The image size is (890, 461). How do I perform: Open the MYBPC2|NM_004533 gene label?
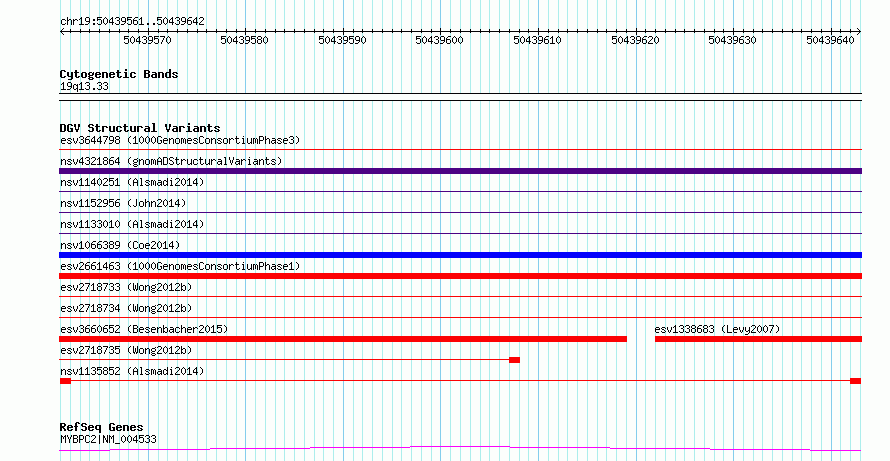108,439
